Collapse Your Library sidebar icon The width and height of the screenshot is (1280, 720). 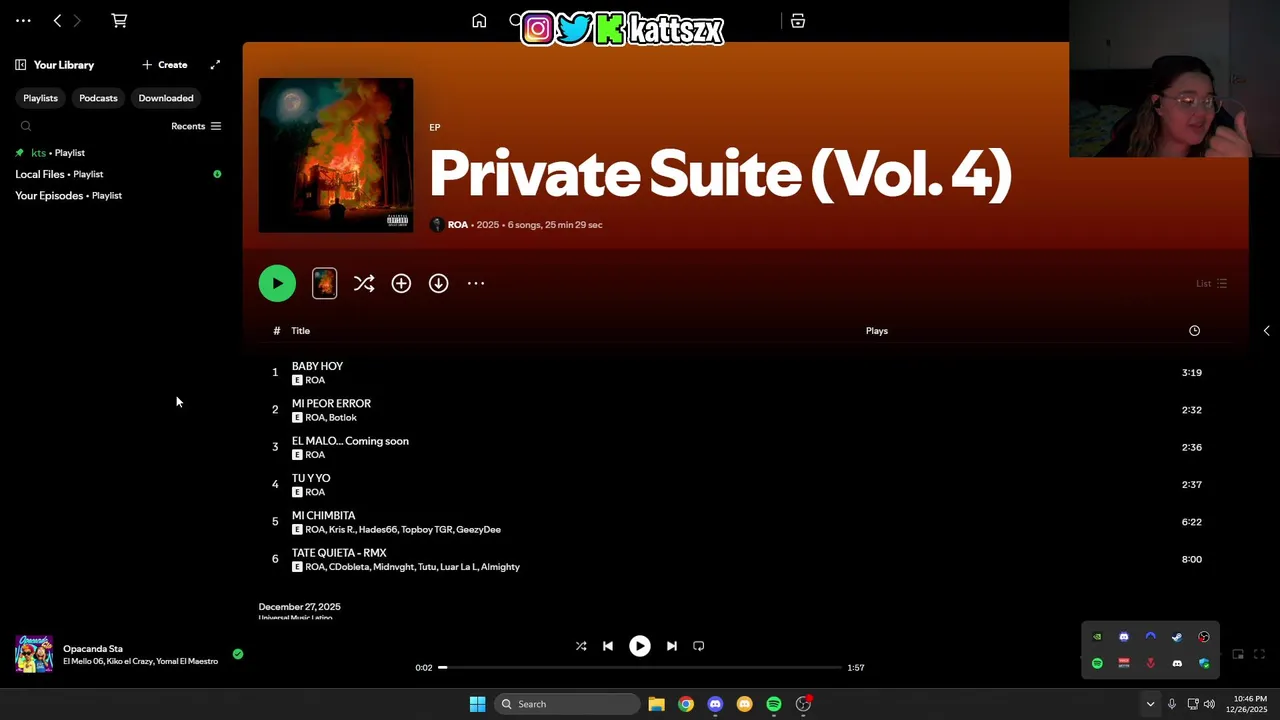tap(21, 65)
